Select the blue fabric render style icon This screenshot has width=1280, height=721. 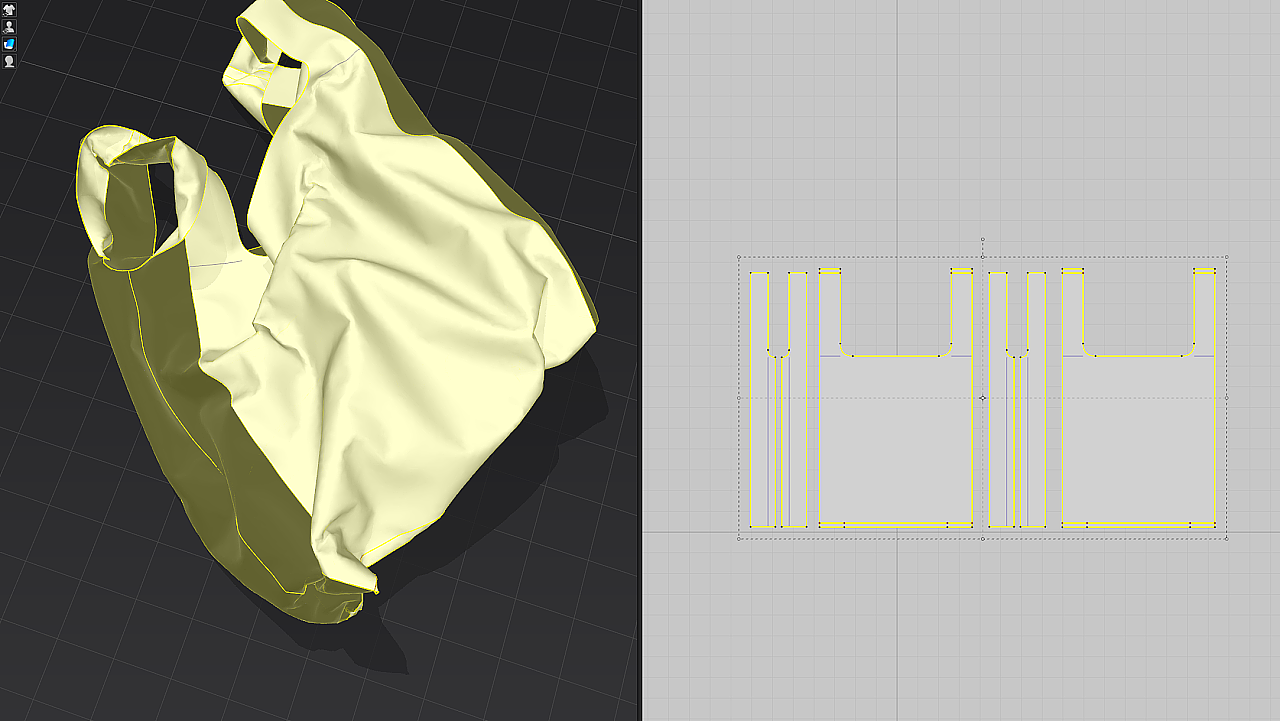[x=9, y=44]
